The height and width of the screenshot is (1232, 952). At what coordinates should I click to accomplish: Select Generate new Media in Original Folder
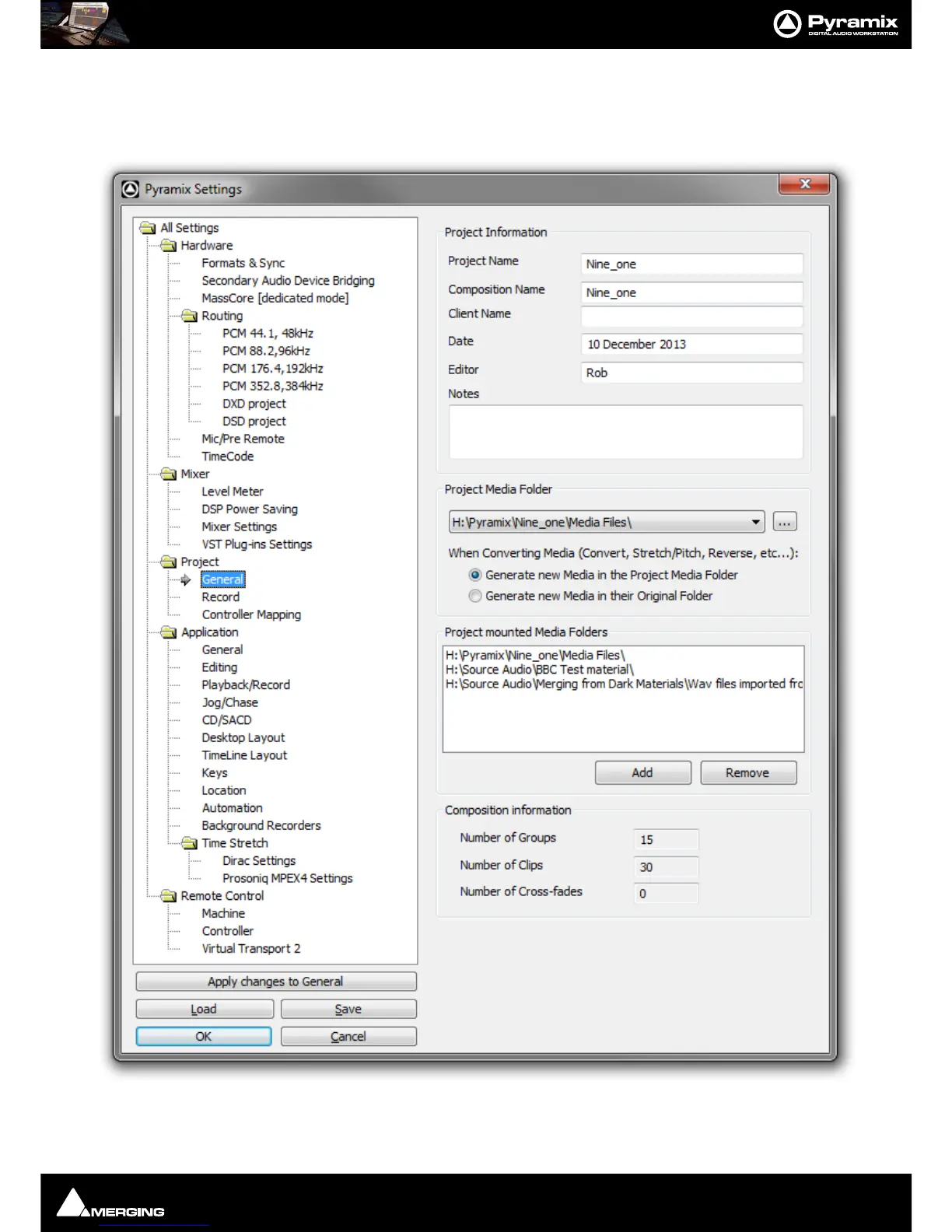click(475, 596)
